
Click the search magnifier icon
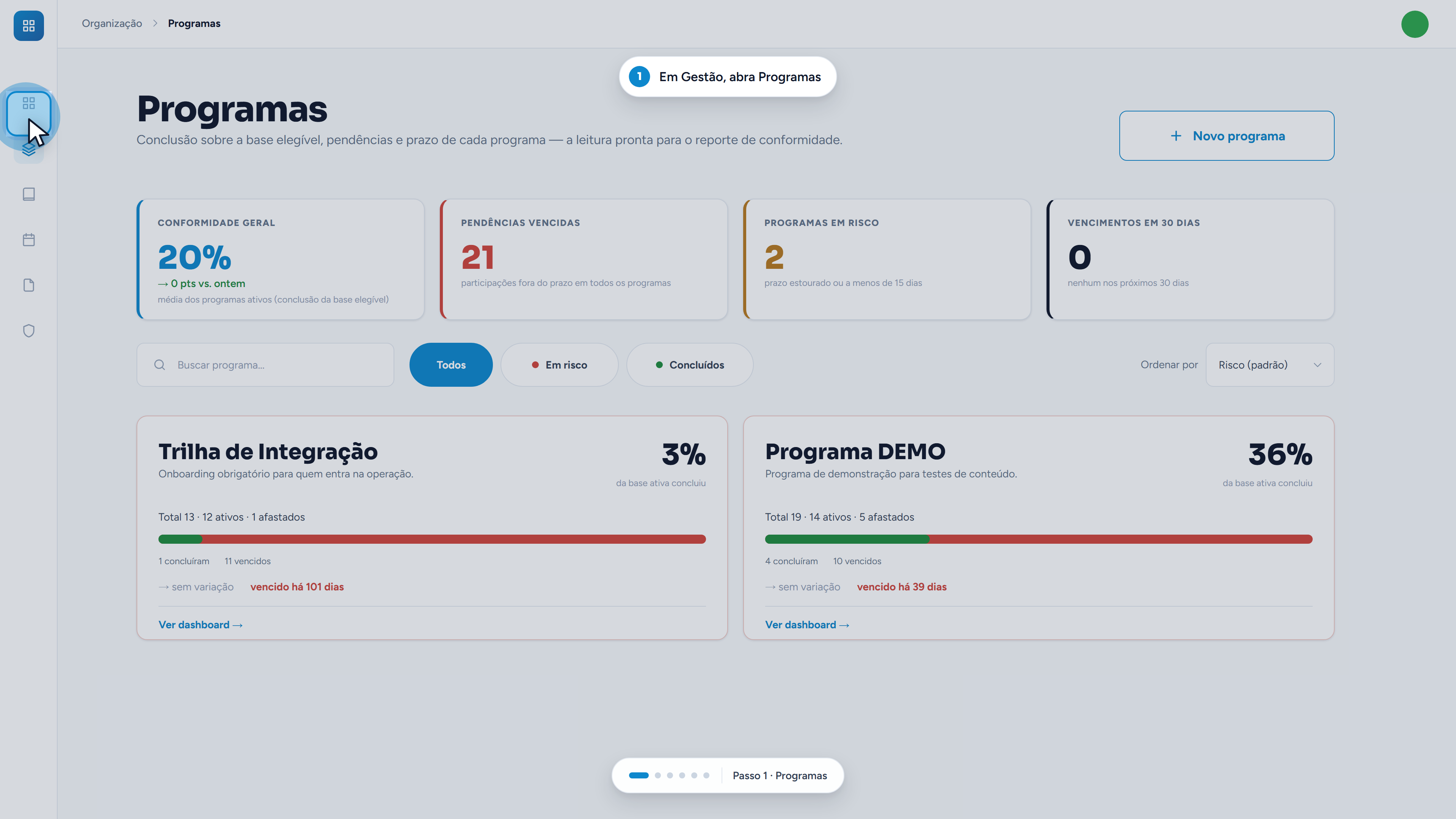(x=160, y=365)
